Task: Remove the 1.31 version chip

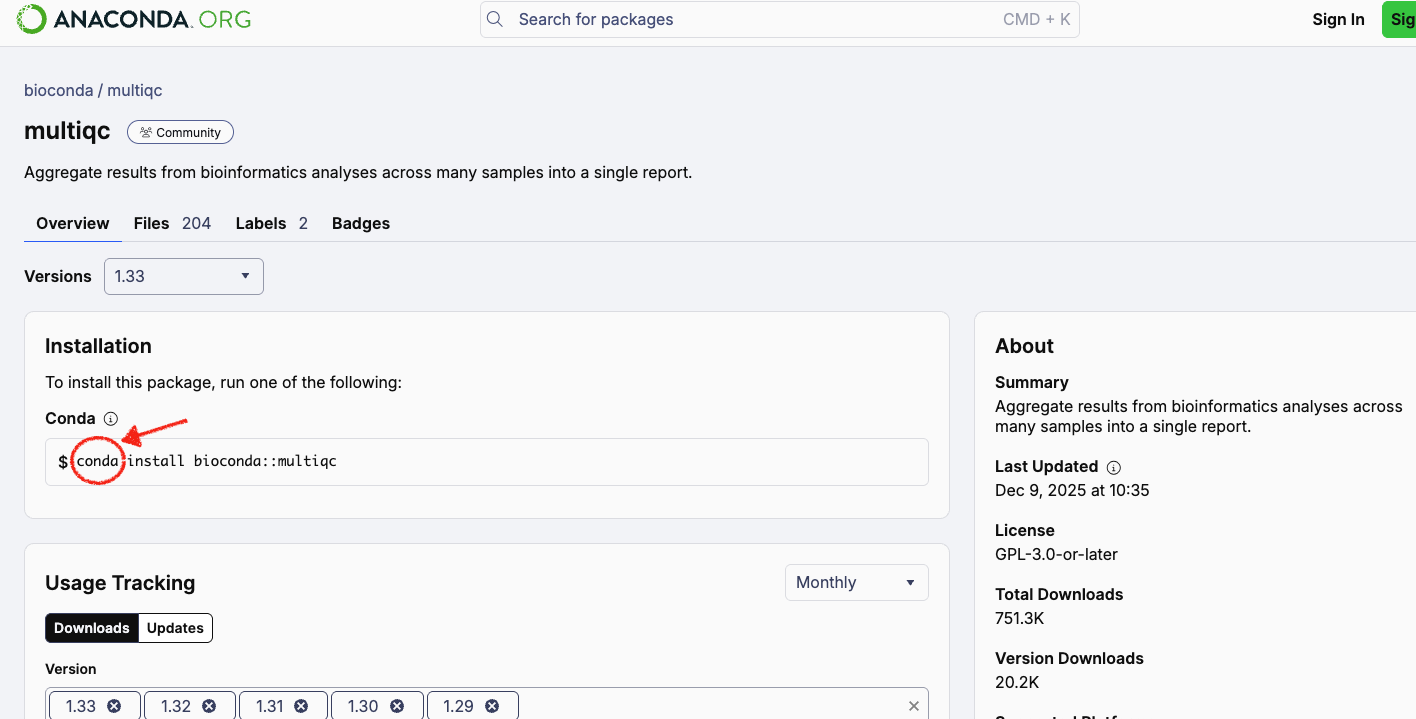Action: point(302,706)
